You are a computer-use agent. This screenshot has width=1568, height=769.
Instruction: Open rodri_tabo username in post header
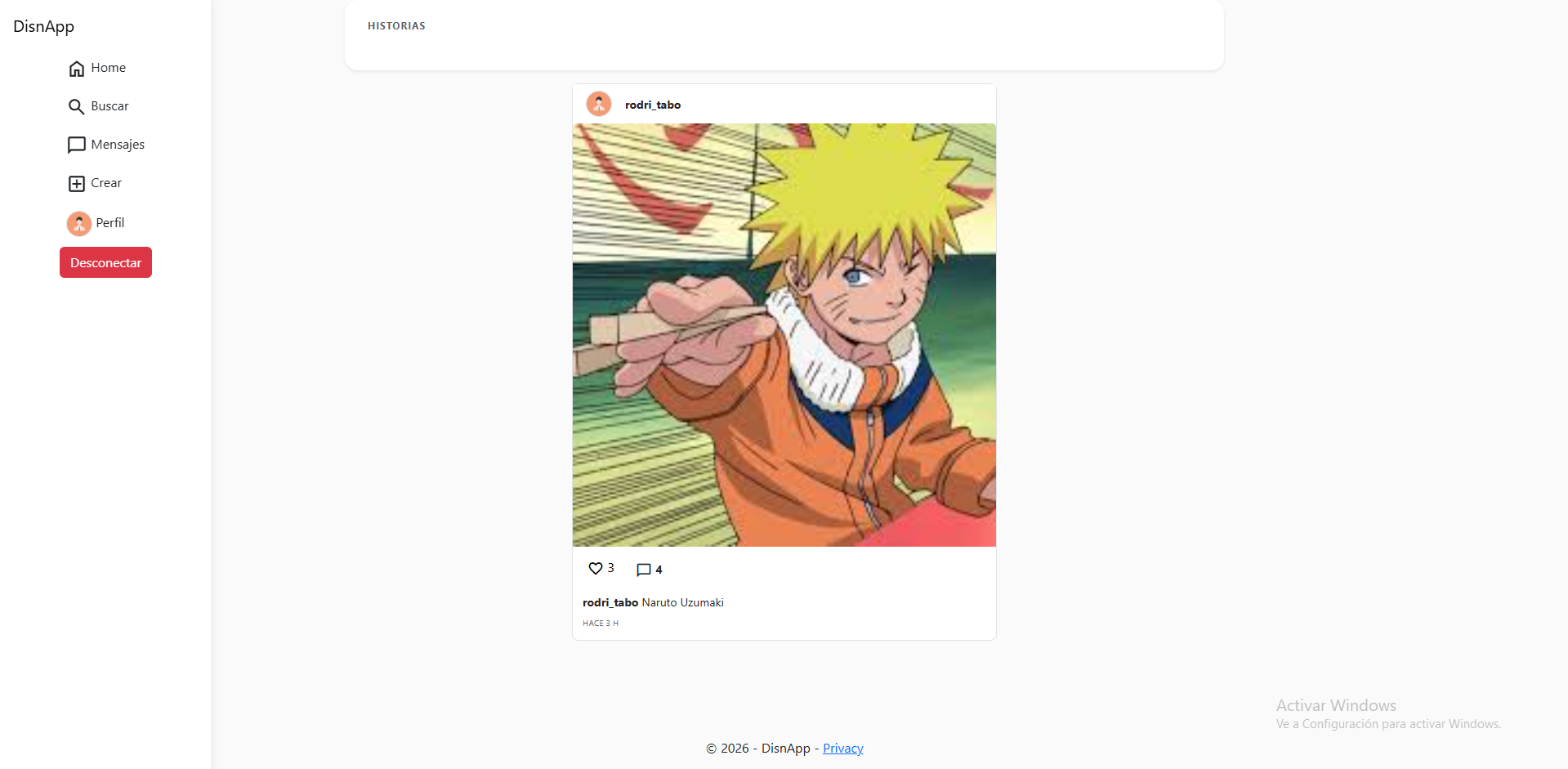point(653,105)
